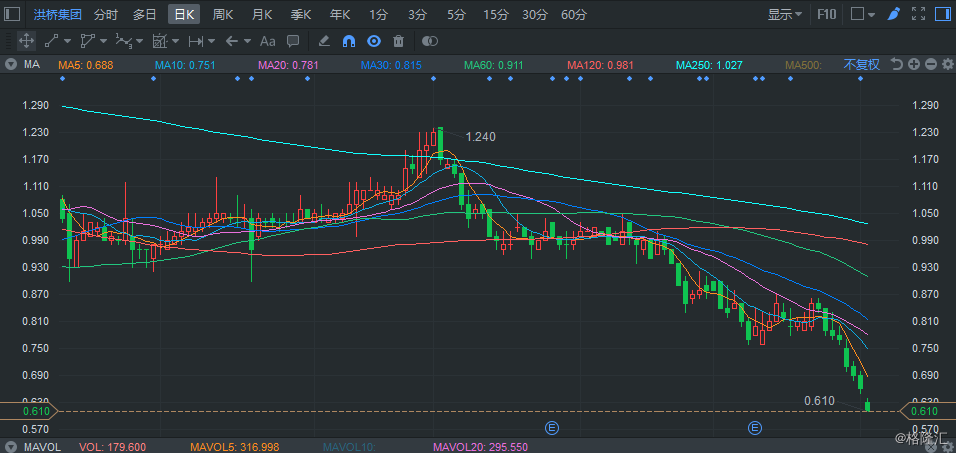Switch to the 周K weekly chart tab
956x453 pixels.
point(223,15)
